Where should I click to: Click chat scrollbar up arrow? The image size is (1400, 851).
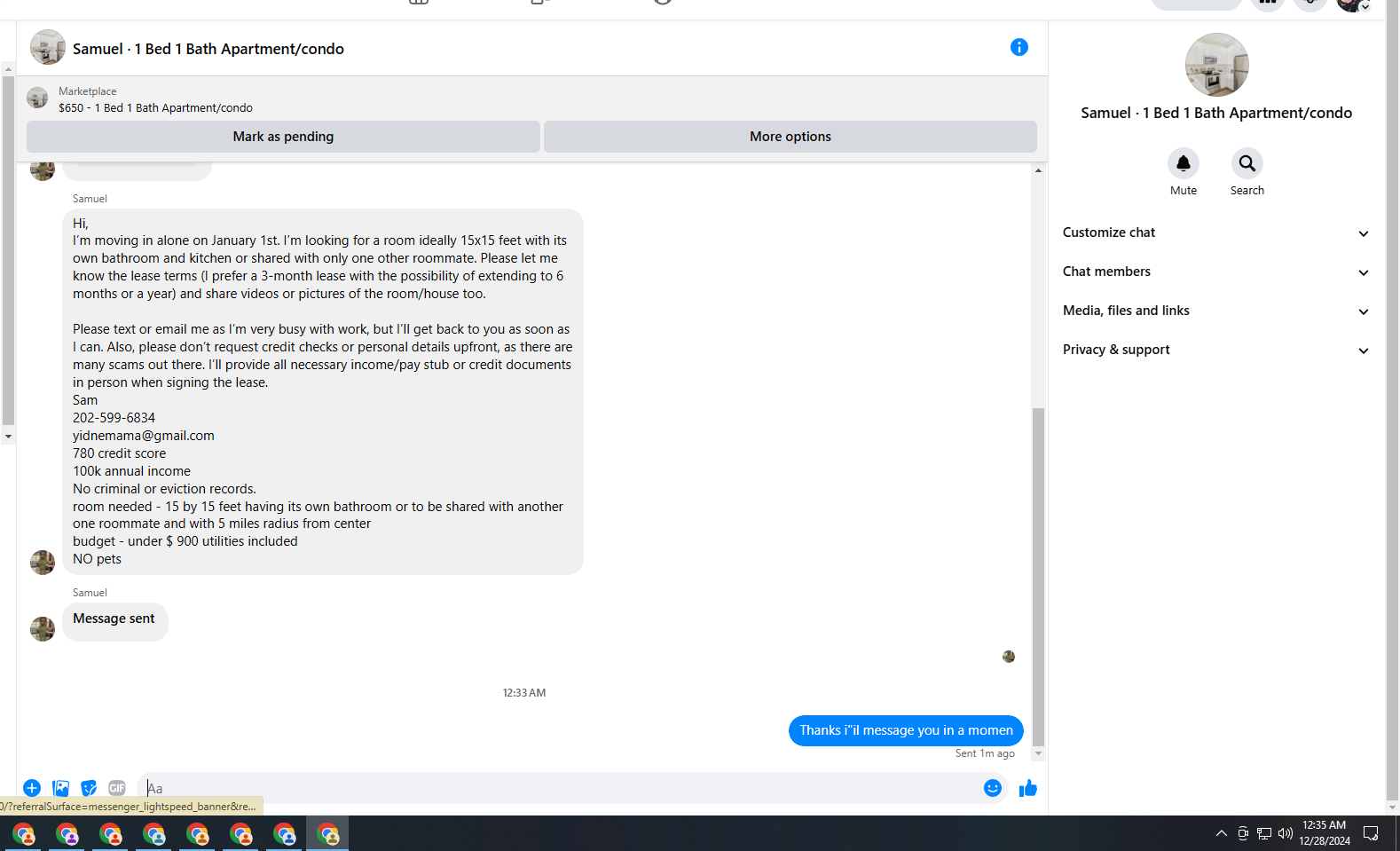click(1038, 170)
